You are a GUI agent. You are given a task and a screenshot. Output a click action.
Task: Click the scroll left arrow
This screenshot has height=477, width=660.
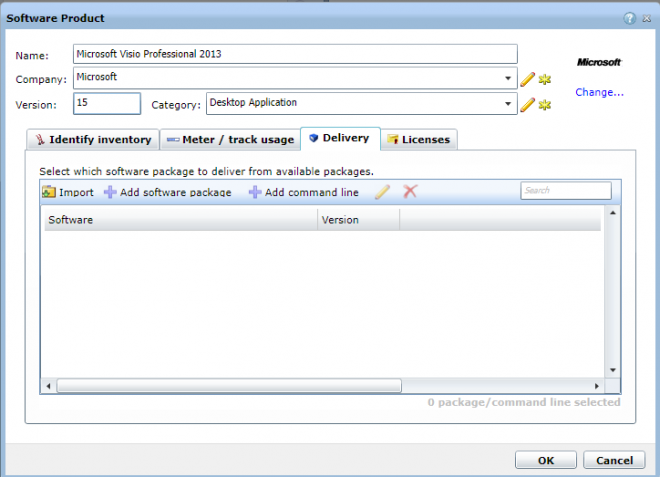click(49, 386)
